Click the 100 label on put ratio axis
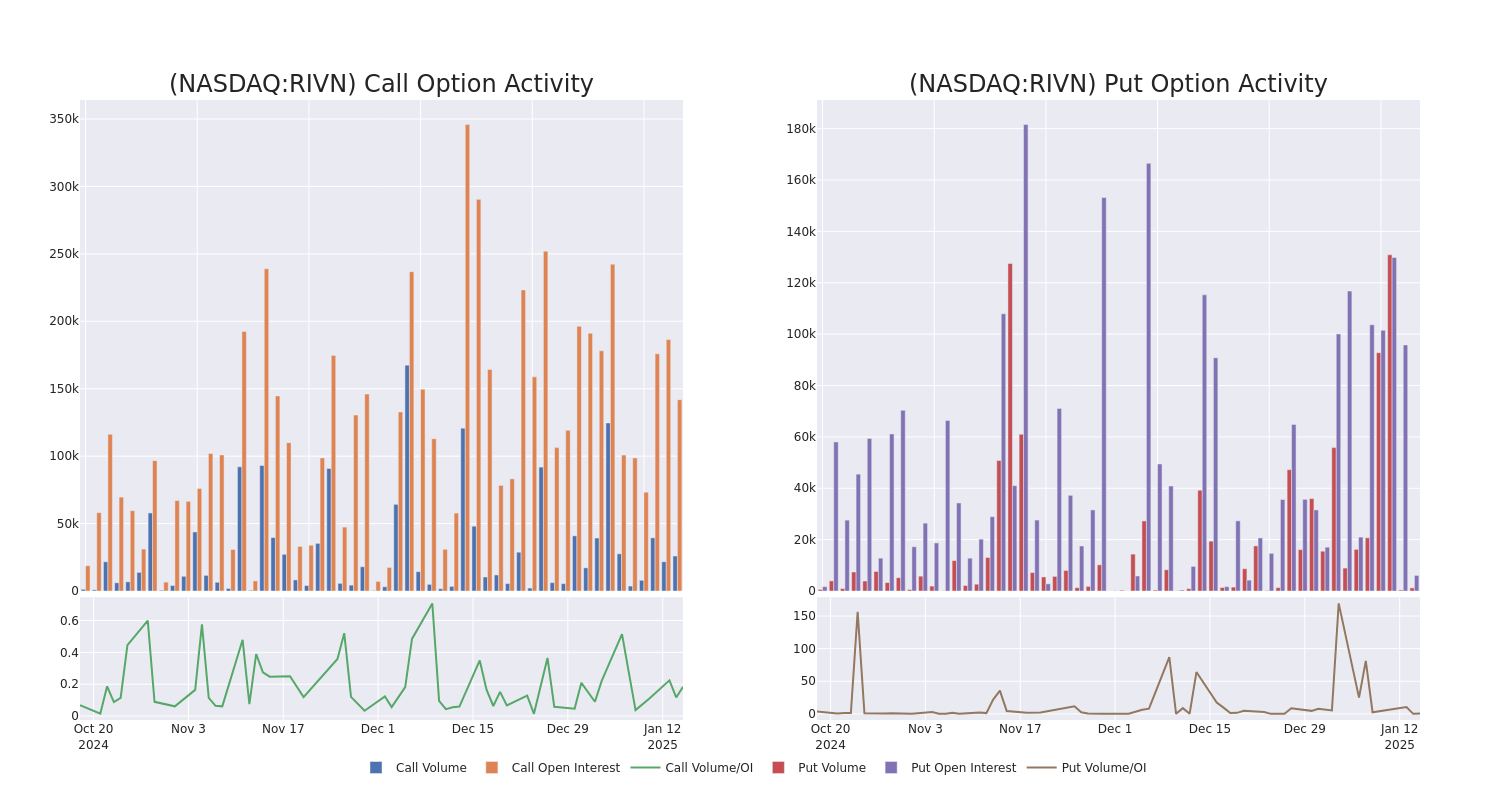 [805, 649]
